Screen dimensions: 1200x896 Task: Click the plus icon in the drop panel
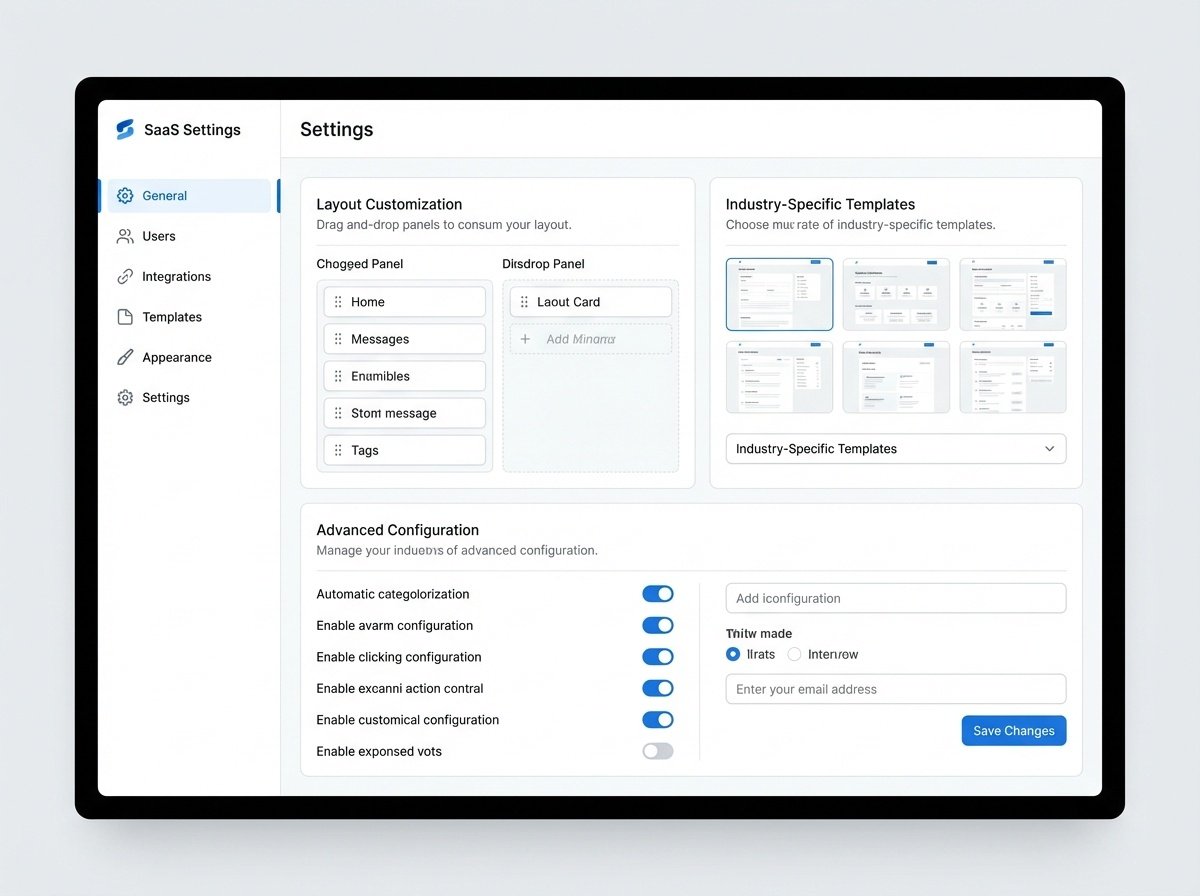coord(525,339)
